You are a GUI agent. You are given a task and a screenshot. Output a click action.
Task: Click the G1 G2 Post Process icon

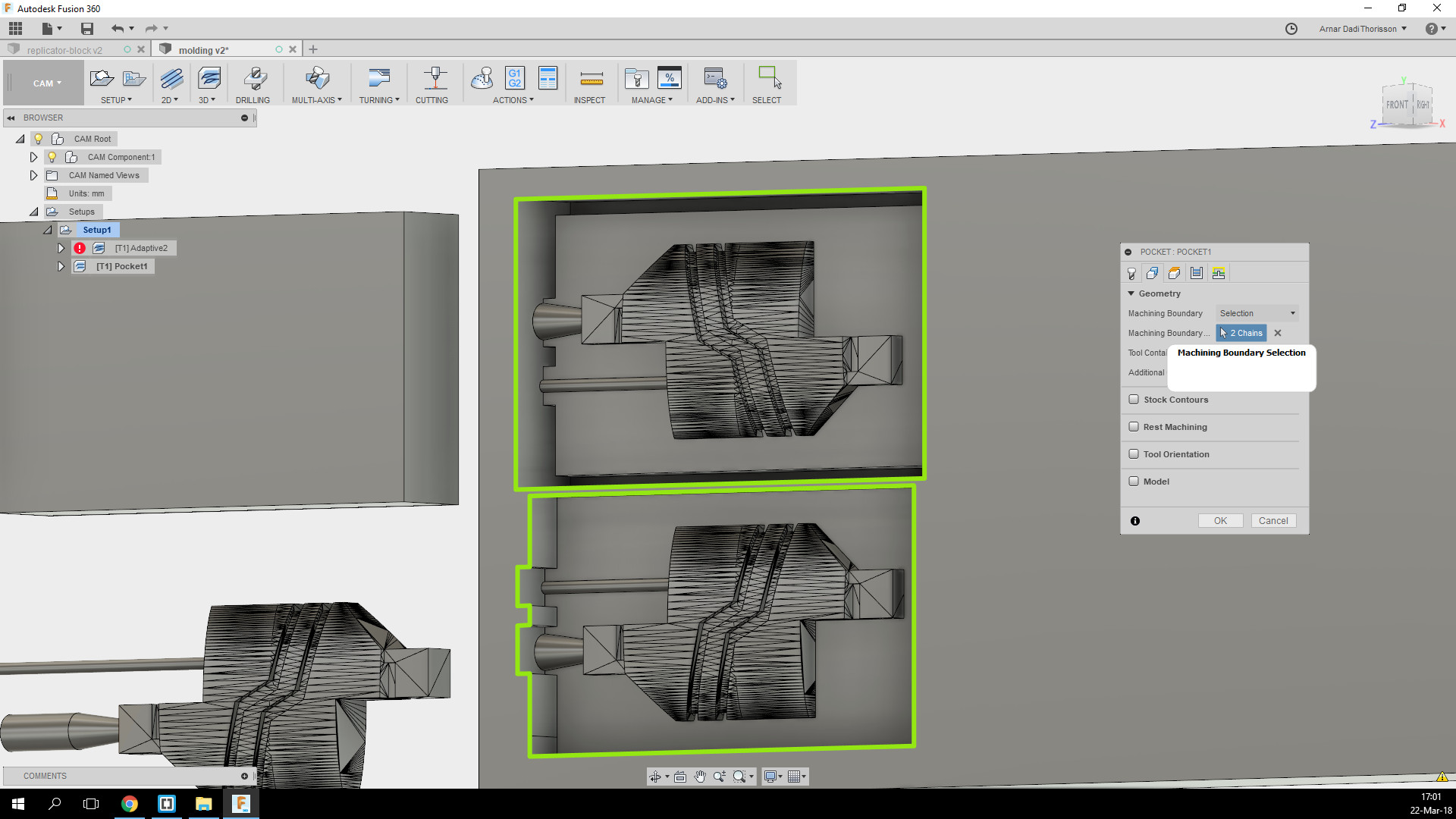515,79
